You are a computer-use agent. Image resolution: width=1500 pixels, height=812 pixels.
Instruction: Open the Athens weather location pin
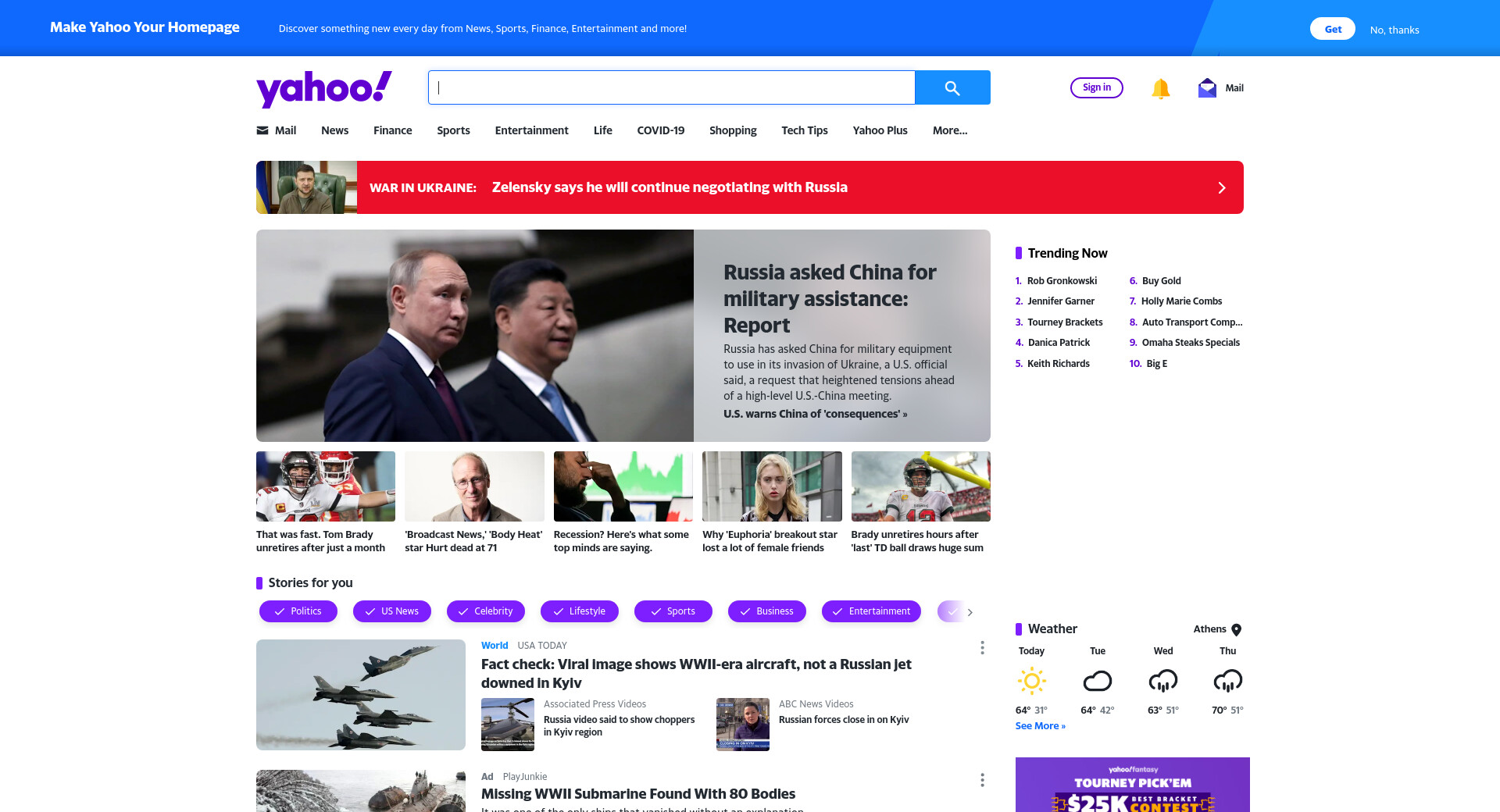click(1237, 629)
